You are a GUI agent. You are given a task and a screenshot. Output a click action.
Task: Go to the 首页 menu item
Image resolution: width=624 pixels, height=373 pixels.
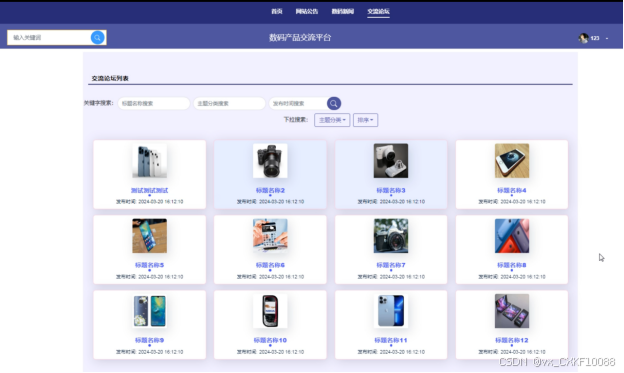pos(277,11)
